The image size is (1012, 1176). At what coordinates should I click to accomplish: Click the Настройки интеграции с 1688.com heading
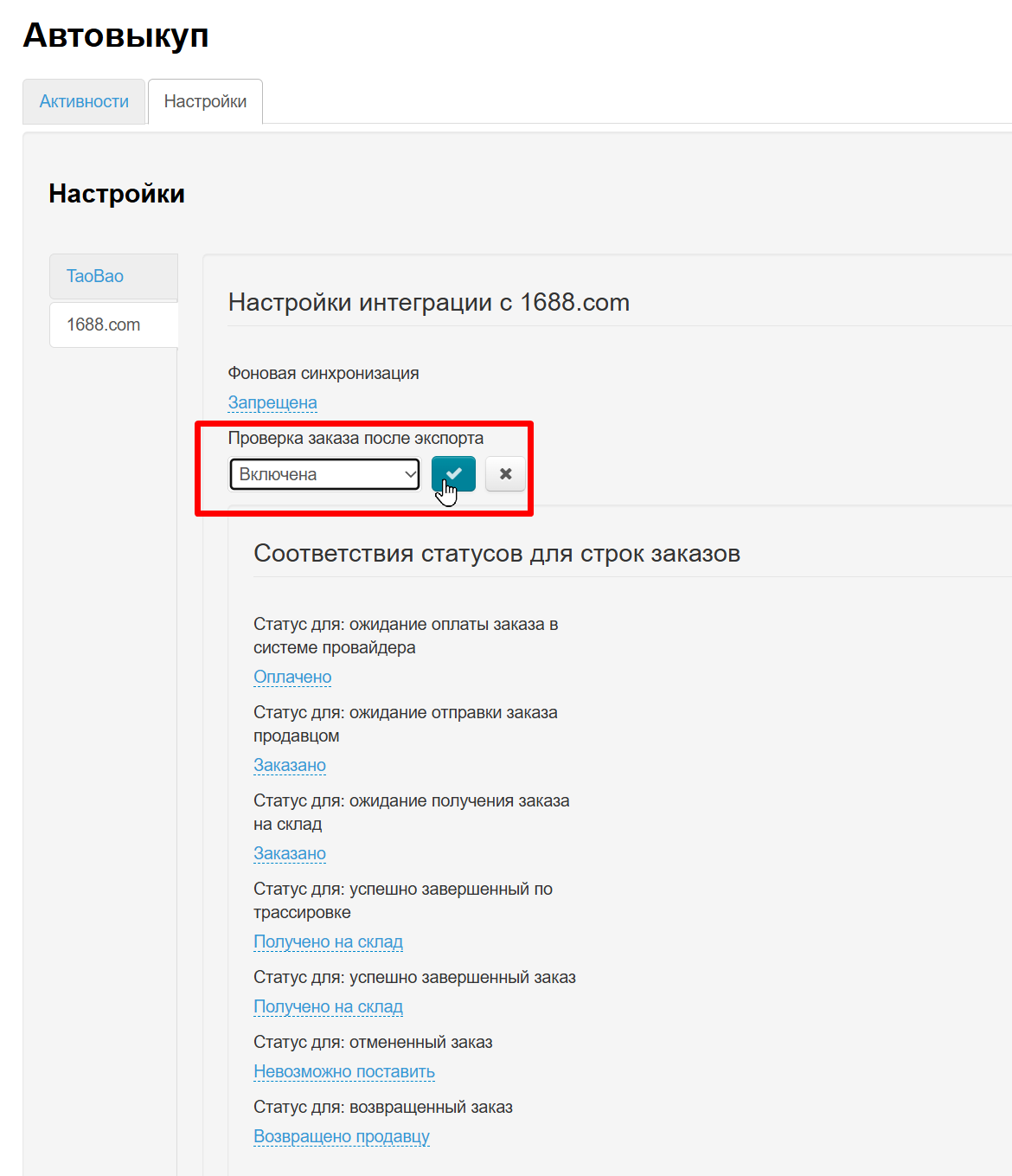coord(428,302)
